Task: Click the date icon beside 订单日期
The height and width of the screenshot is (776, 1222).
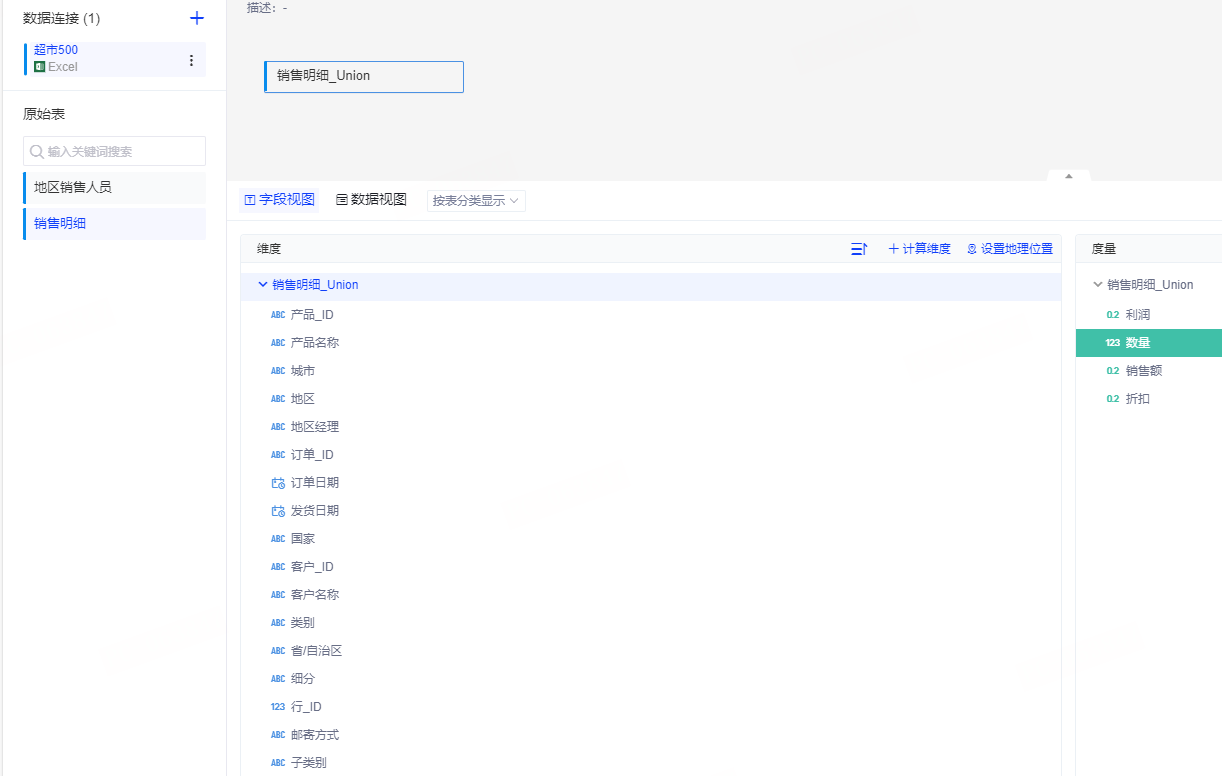Action: pyautogui.click(x=277, y=482)
